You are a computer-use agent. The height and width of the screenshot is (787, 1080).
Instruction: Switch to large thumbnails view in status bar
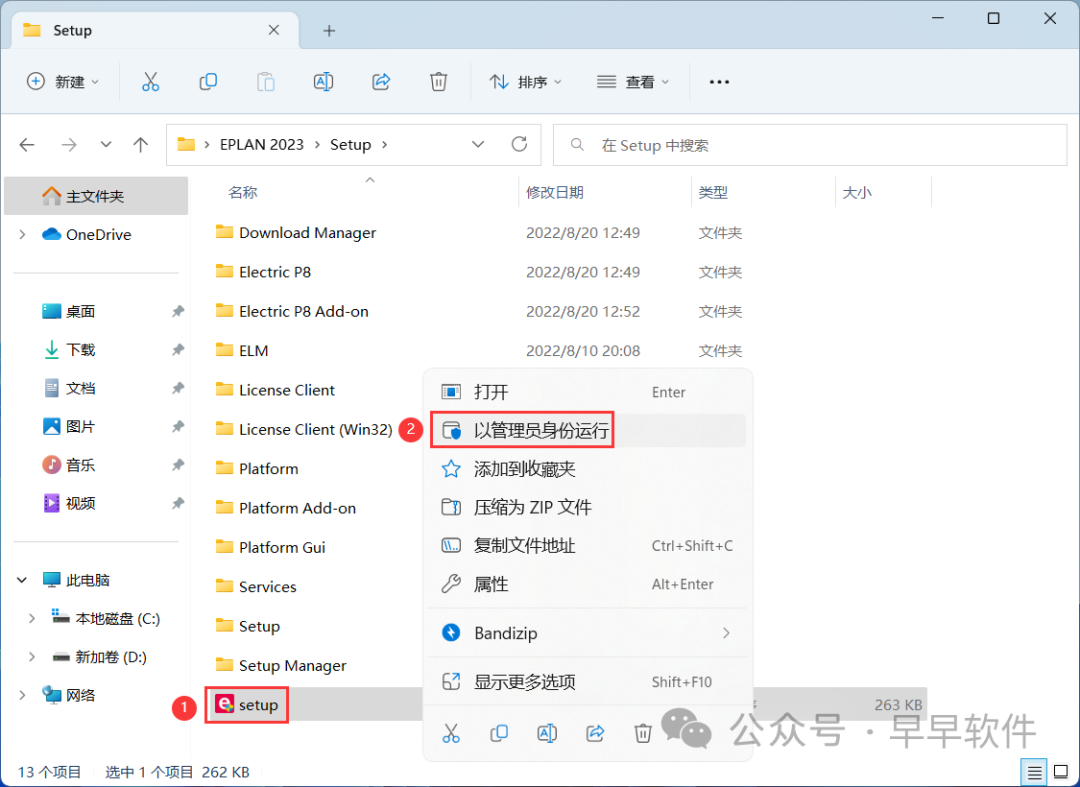1060,772
